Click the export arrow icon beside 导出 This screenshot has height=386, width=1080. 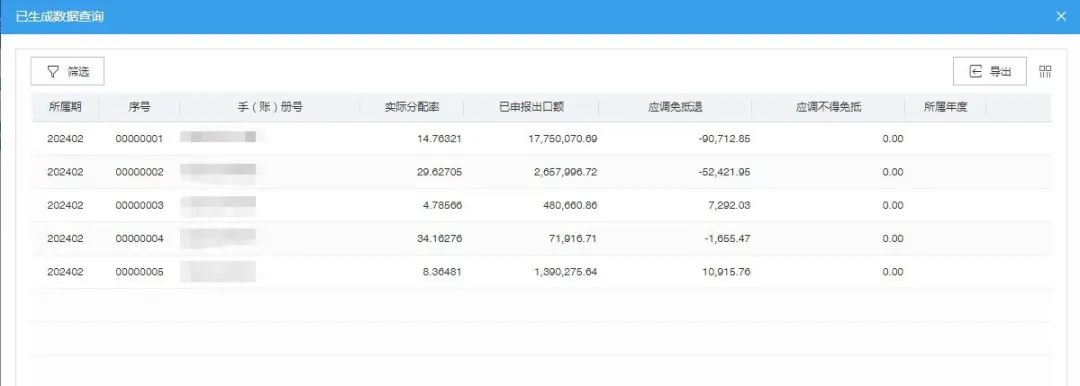pyautogui.click(x=975, y=72)
